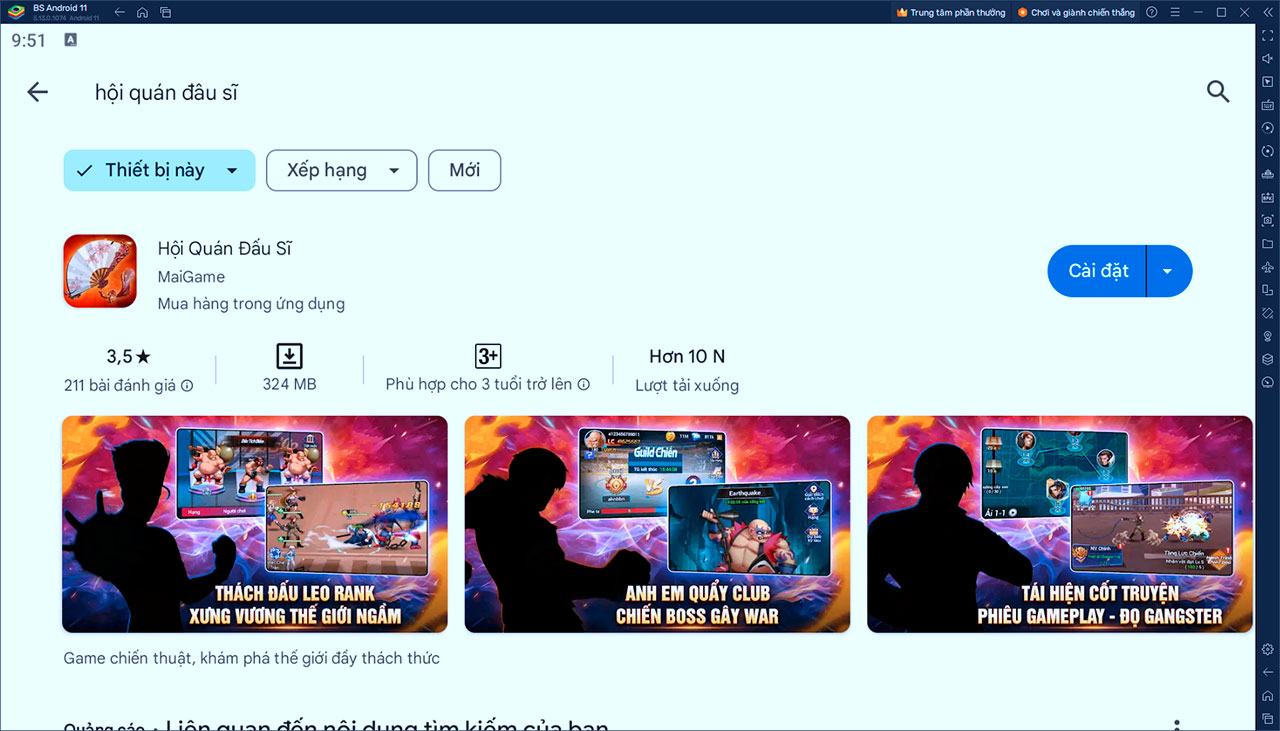The width and height of the screenshot is (1280, 731).
Task: Open recent apps icon in title bar
Action: (x=165, y=12)
